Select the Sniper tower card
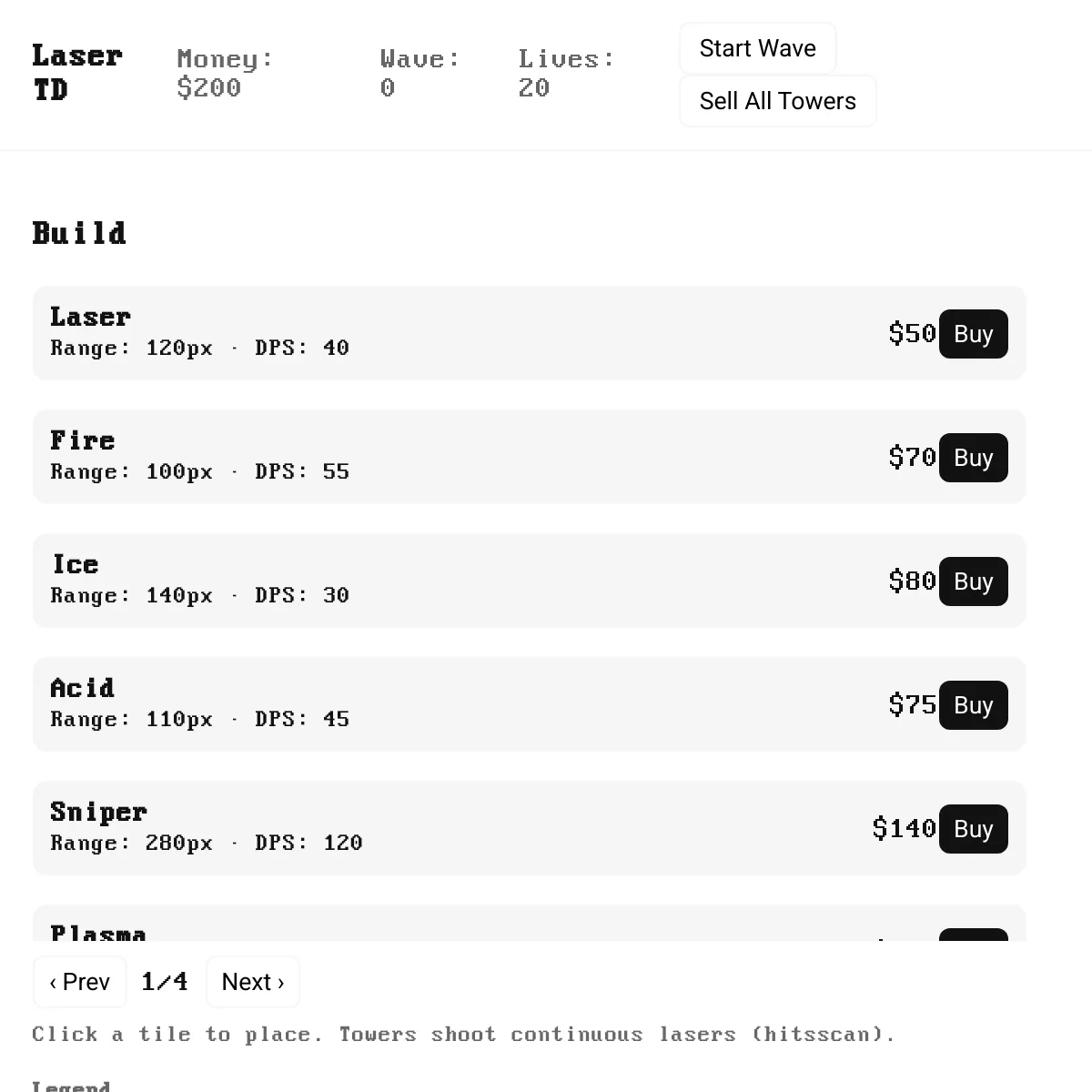 (x=529, y=828)
